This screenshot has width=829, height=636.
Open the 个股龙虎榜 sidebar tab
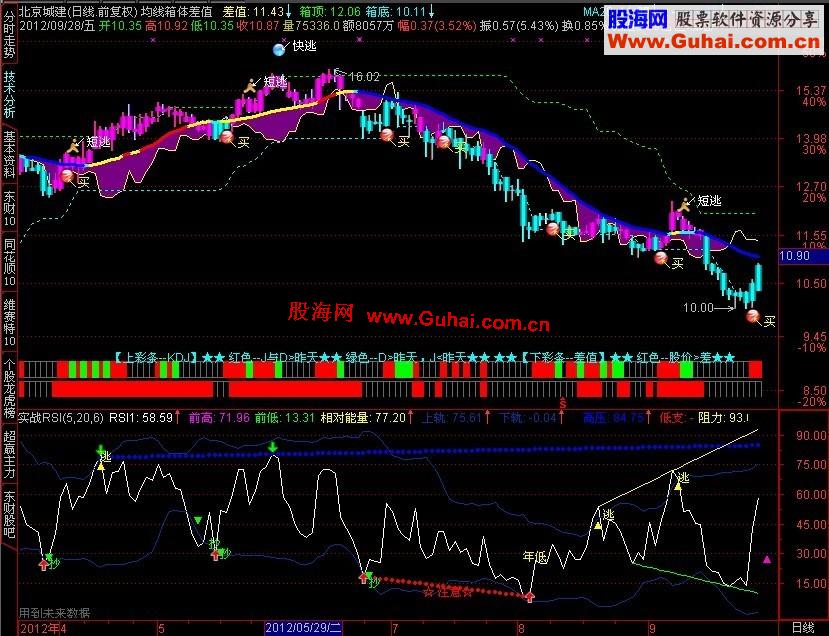[x=9, y=389]
